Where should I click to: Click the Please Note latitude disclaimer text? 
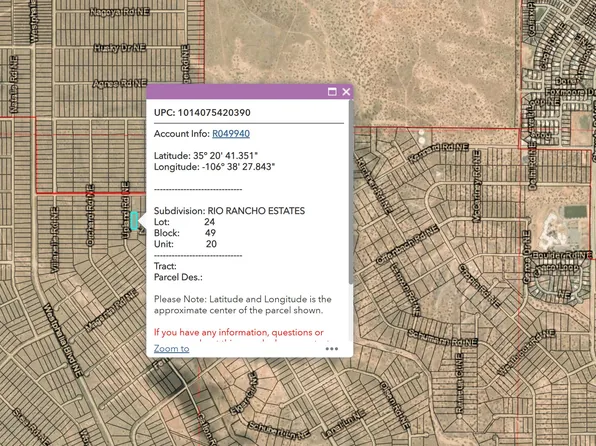(x=243, y=305)
